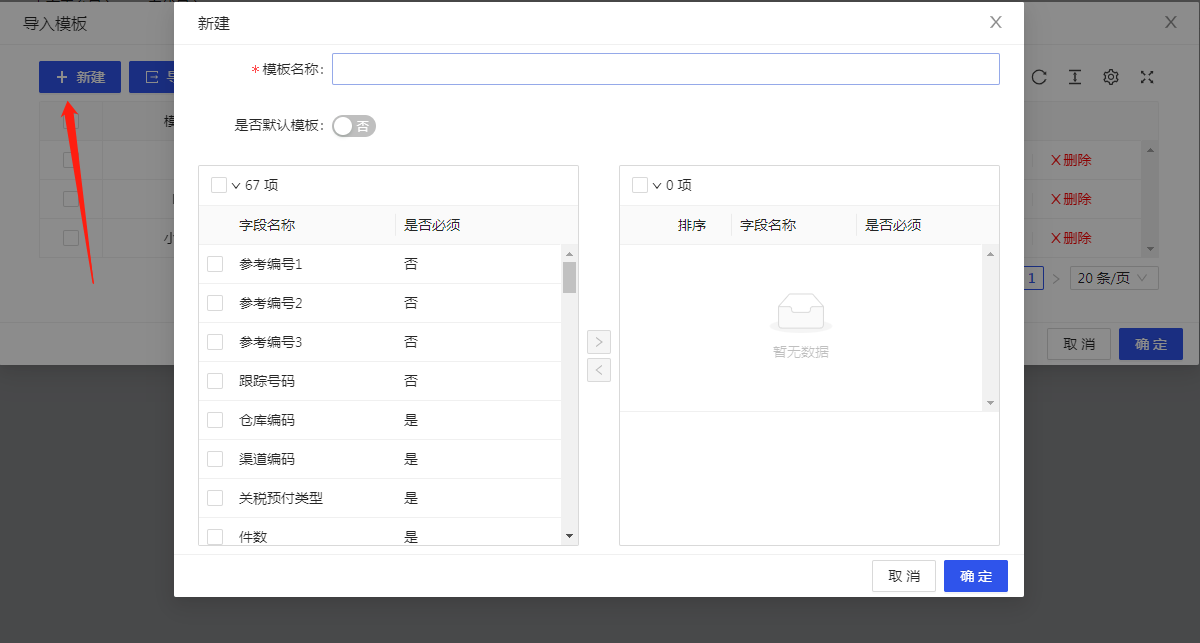
Task: Expand the chevron next to 0 项
Action: (x=657, y=185)
